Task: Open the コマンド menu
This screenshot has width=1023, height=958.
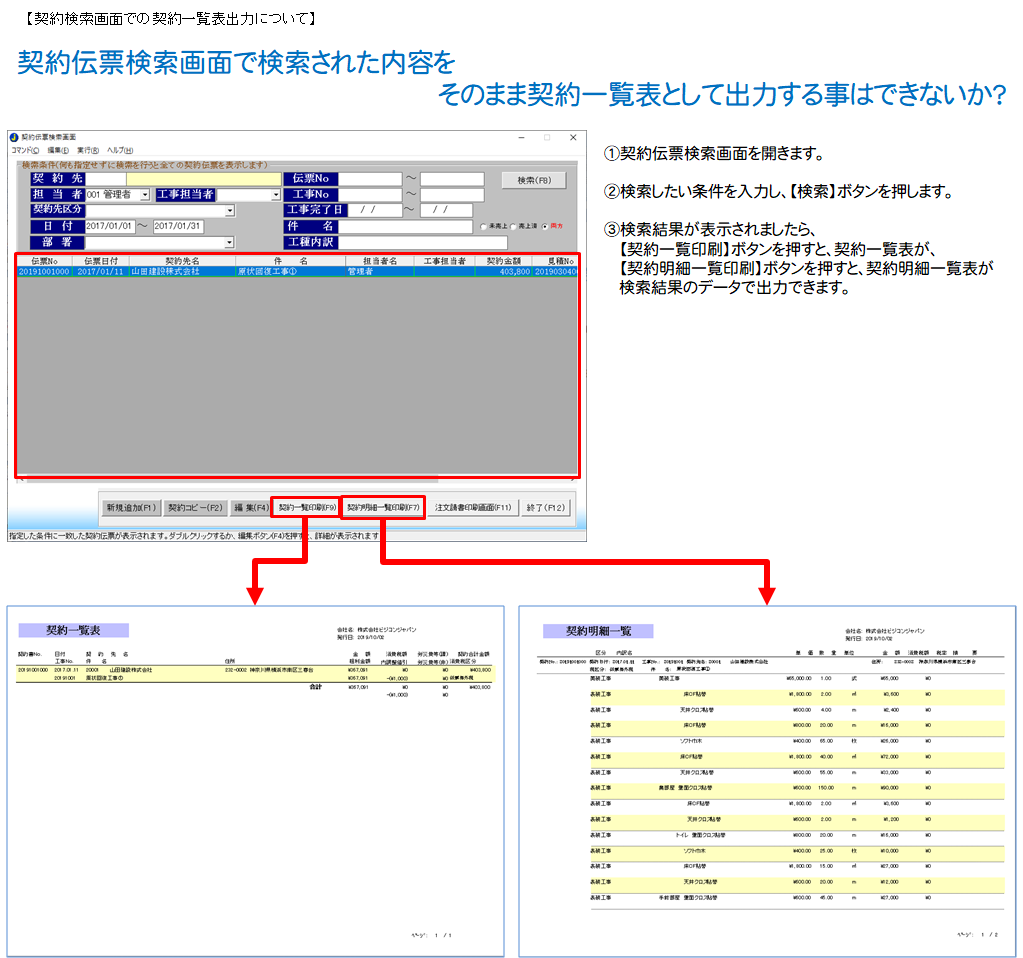Action: (x=25, y=150)
